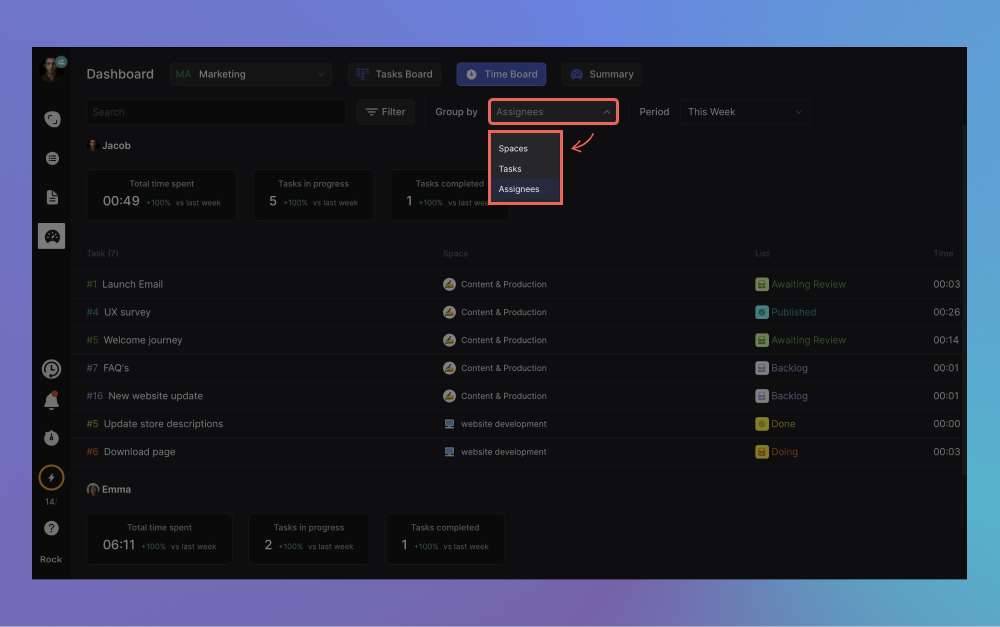Image resolution: width=1000 pixels, height=627 pixels.
Task: Collapse the Group by Assignees dropdown
Action: 553,112
